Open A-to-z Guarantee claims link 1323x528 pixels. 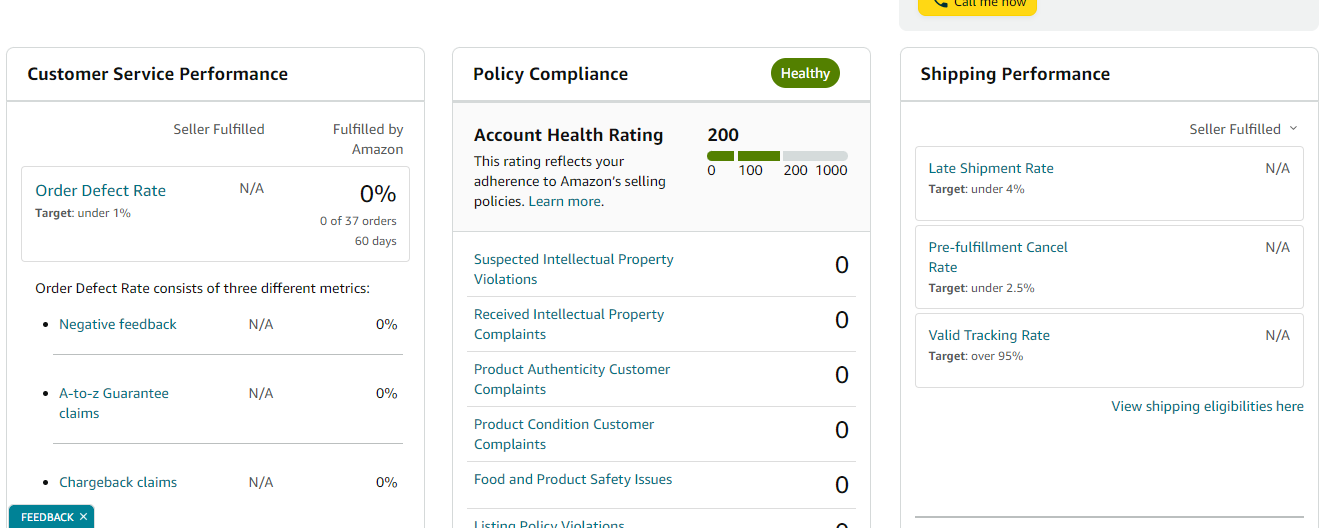(x=114, y=404)
